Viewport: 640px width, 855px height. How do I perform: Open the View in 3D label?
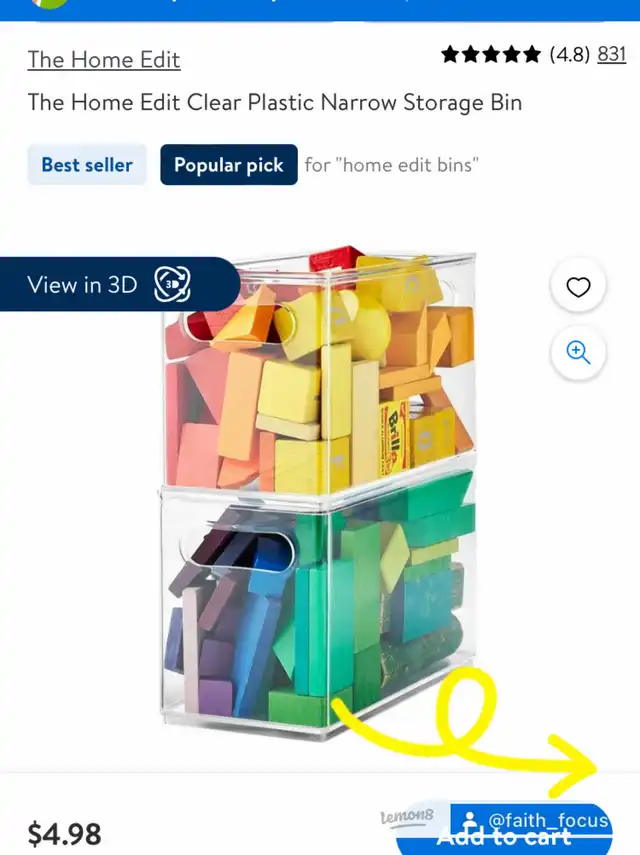82,285
